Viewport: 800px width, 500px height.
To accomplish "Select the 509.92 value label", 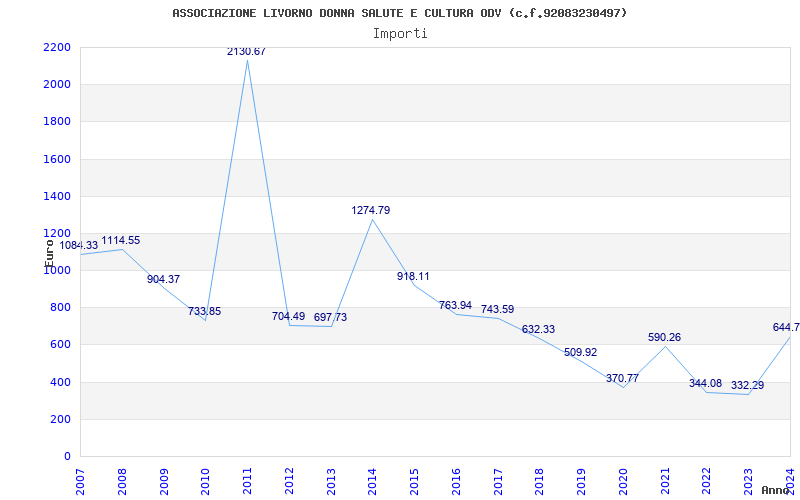I will point(581,353).
